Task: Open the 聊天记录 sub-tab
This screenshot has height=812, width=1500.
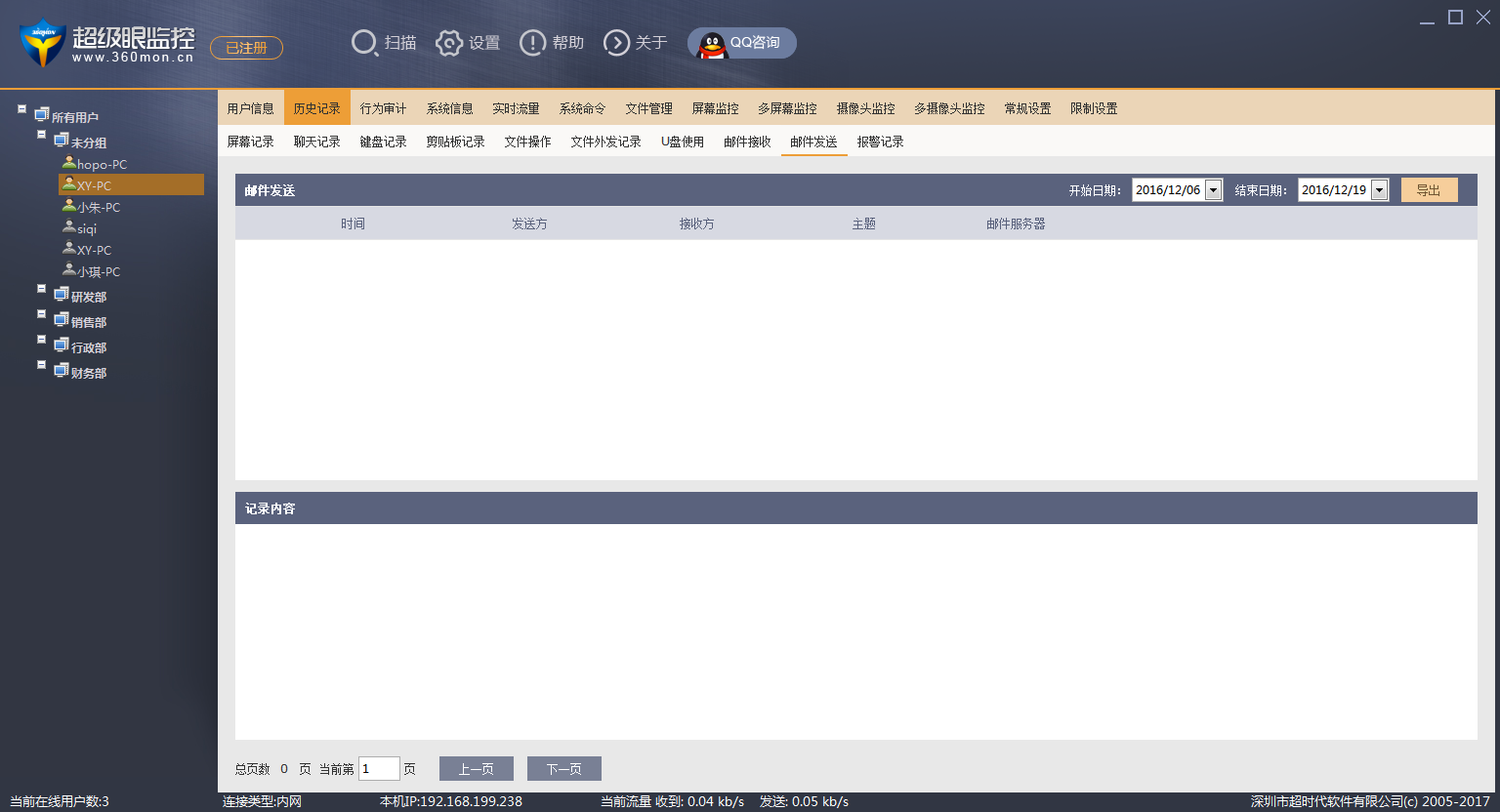Action: 317,142
